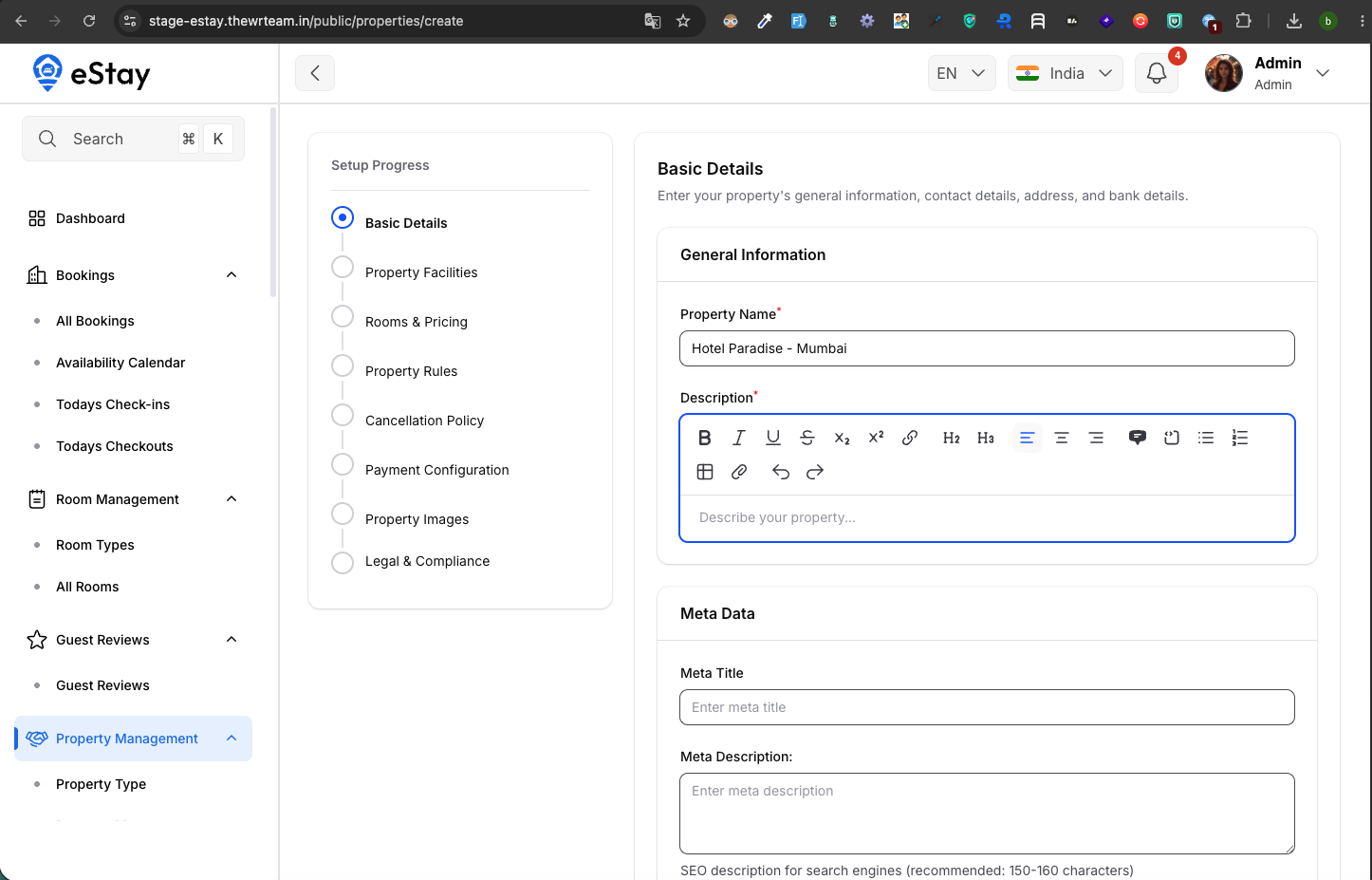Click the Meta Title field

(987, 707)
